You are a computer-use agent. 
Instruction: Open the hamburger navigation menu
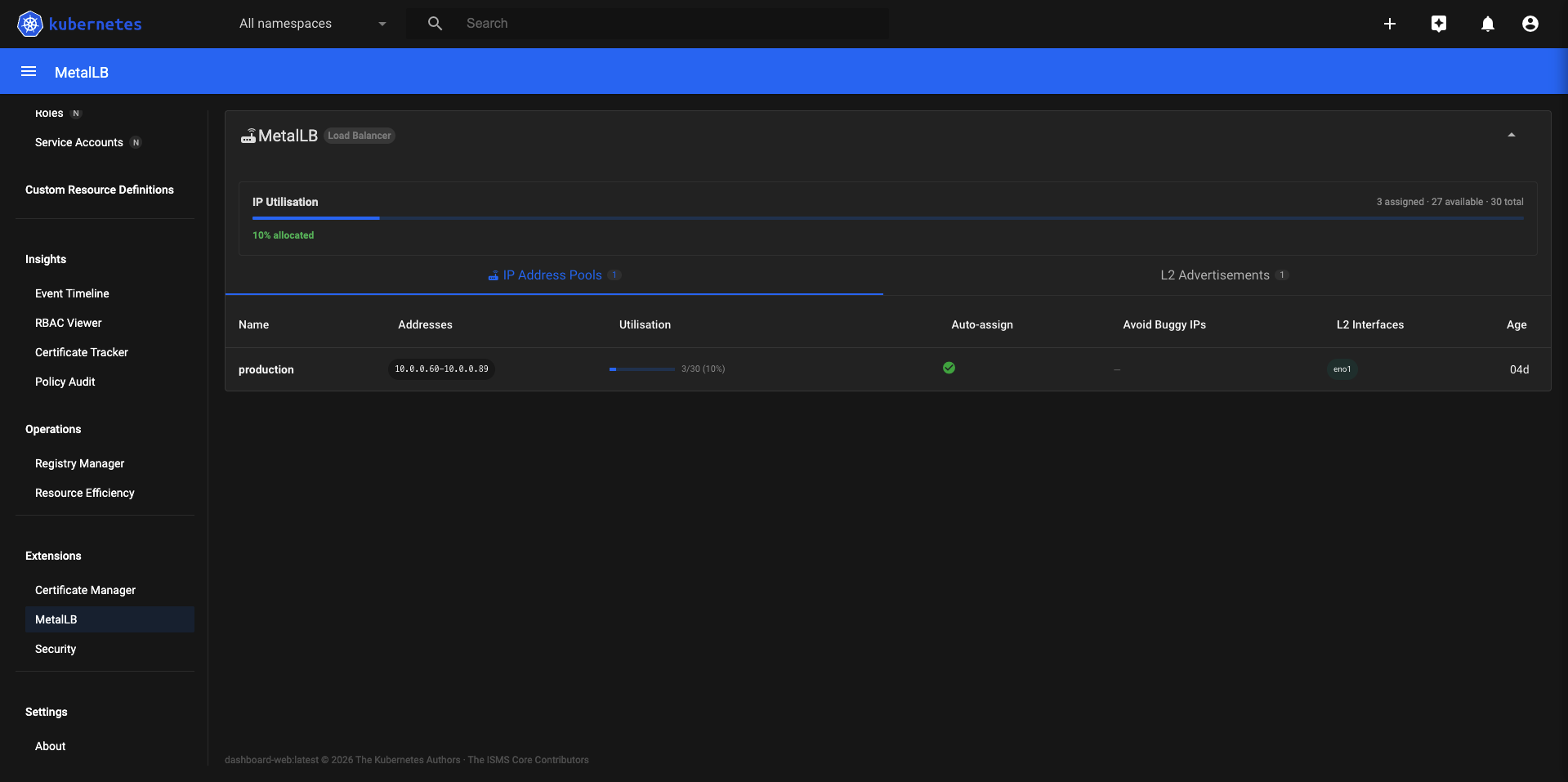[29, 71]
